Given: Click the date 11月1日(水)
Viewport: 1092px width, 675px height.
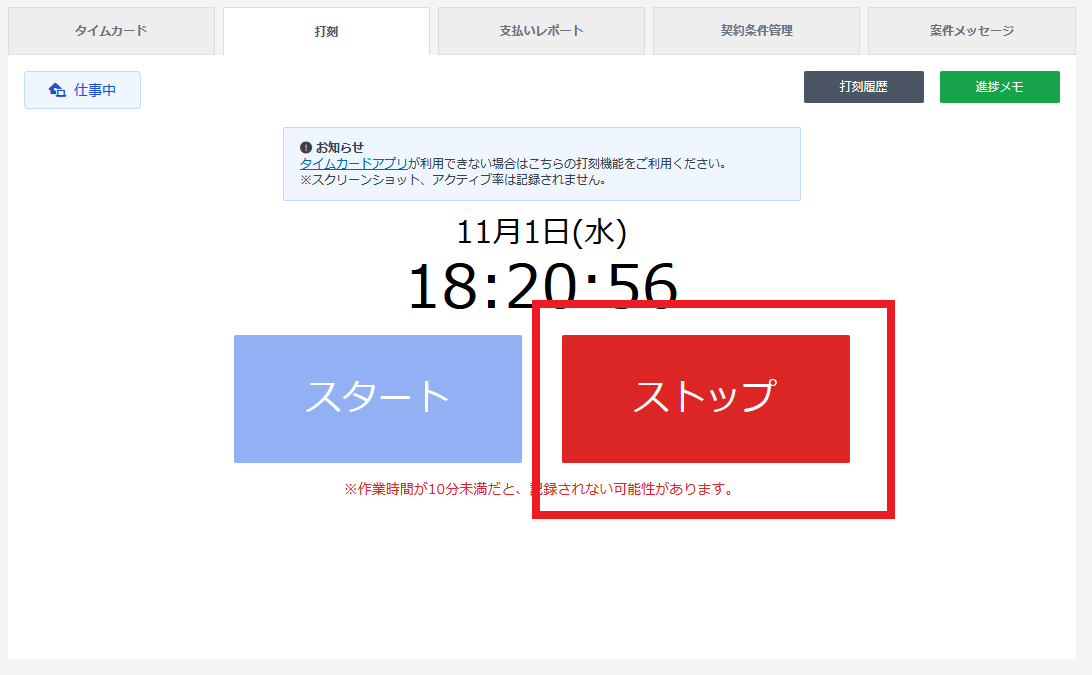Looking at the screenshot, I should (541, 232).
